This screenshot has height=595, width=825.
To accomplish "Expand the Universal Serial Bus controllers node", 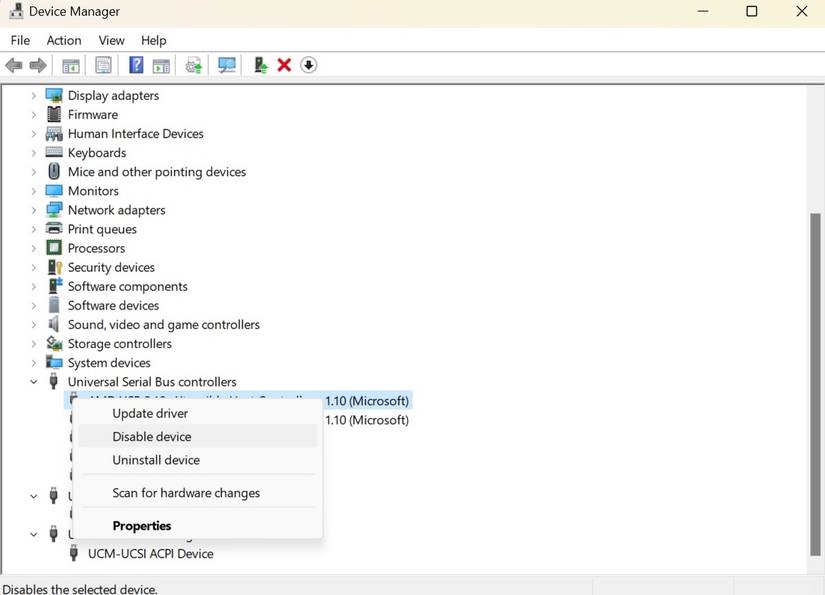I will (33, 381).
